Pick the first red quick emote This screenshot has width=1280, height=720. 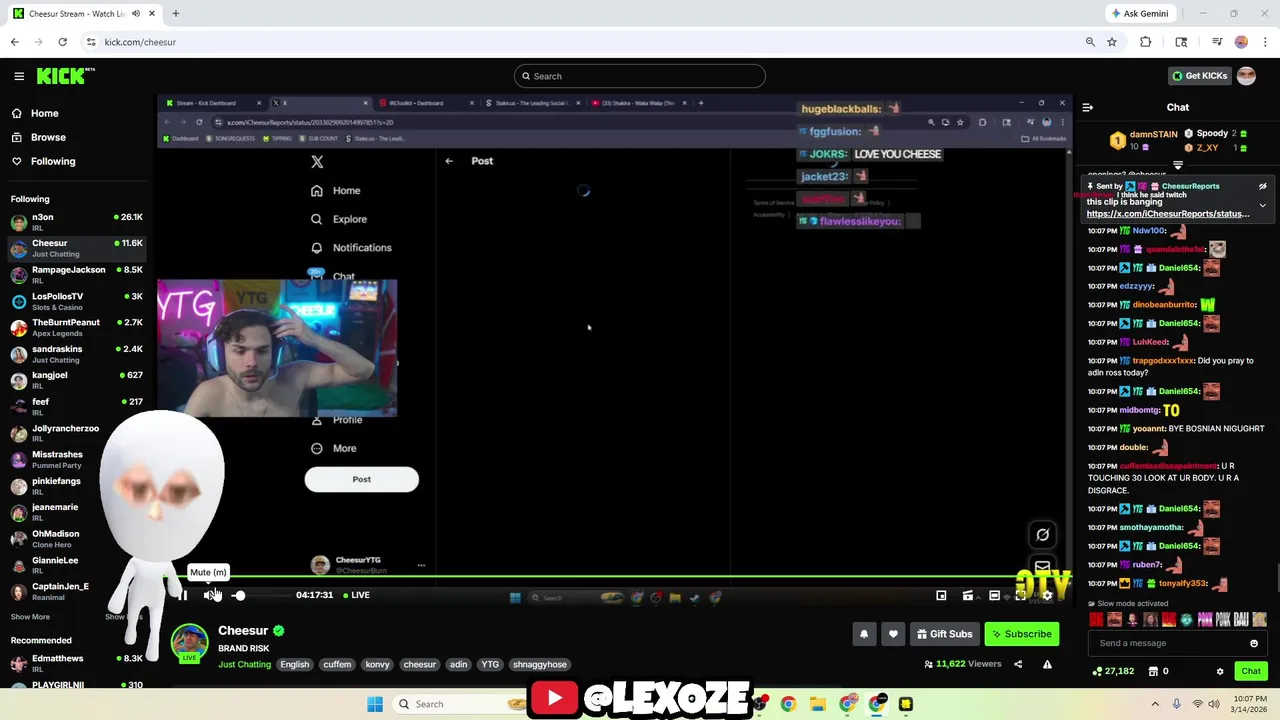[1096, 620]
